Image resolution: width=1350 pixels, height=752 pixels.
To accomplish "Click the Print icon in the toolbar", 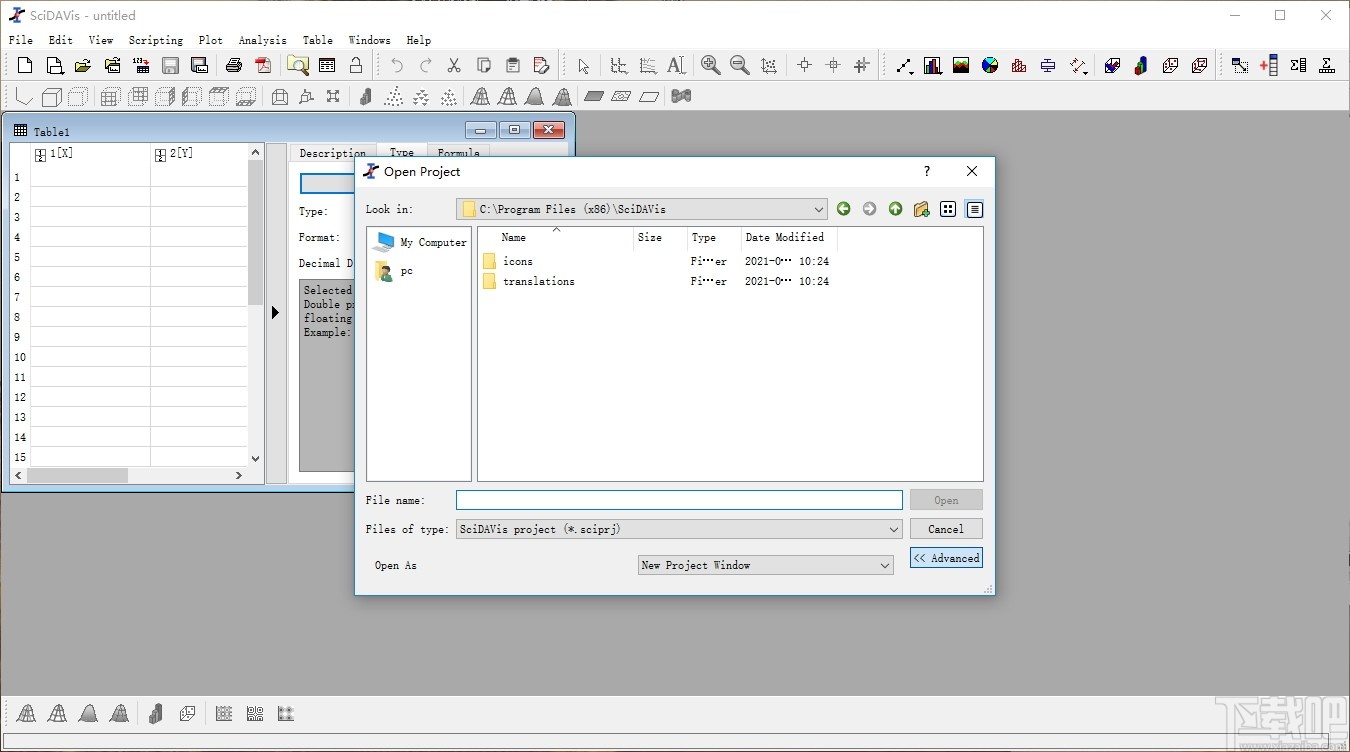I will (x=234, y=66).
